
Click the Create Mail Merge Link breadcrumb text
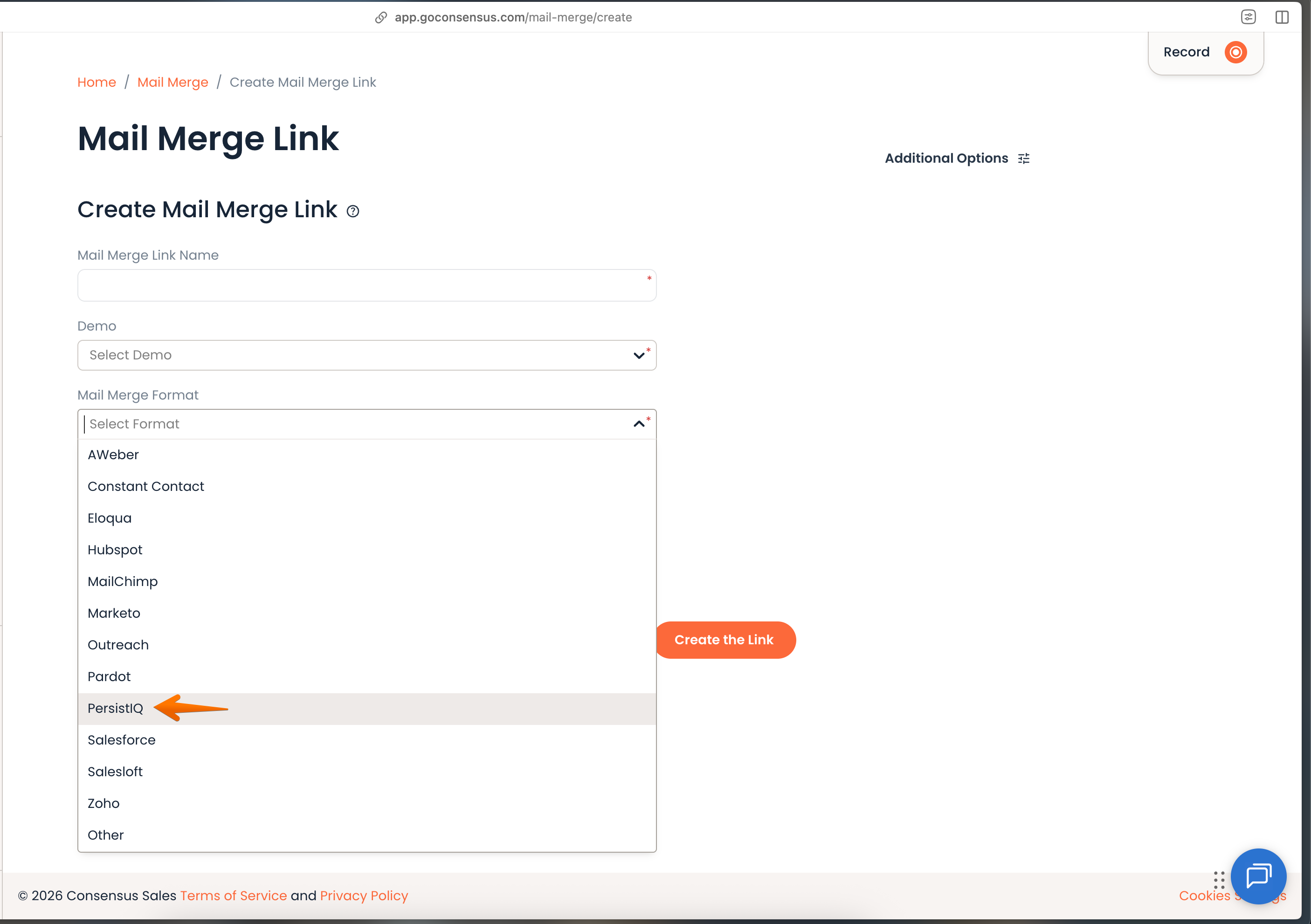tap(303, 82)
